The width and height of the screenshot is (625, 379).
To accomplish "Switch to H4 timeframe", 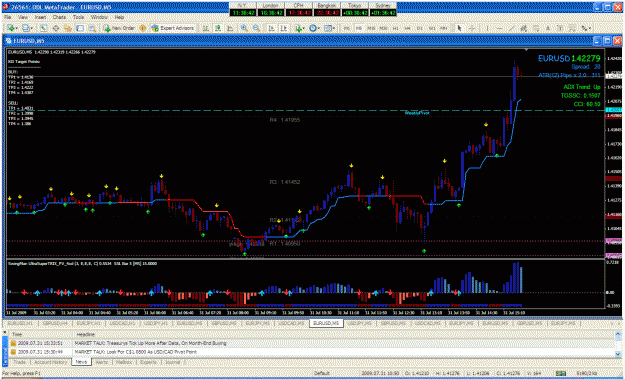I will point(407,28).
